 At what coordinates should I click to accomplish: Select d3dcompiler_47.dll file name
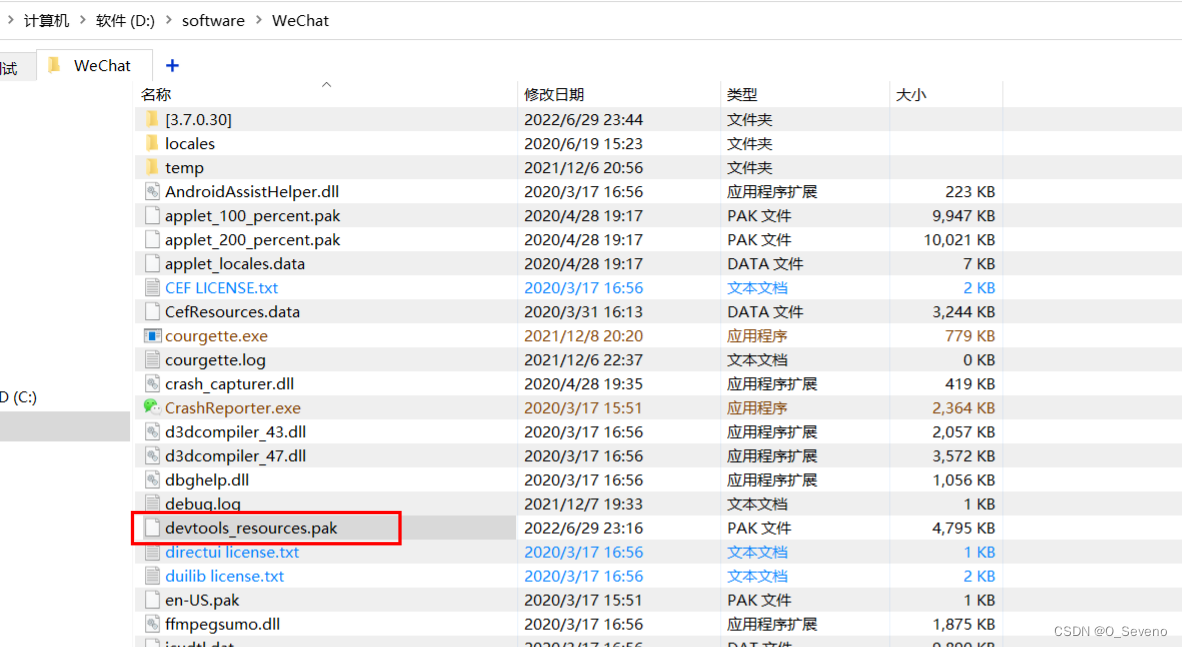235,456
